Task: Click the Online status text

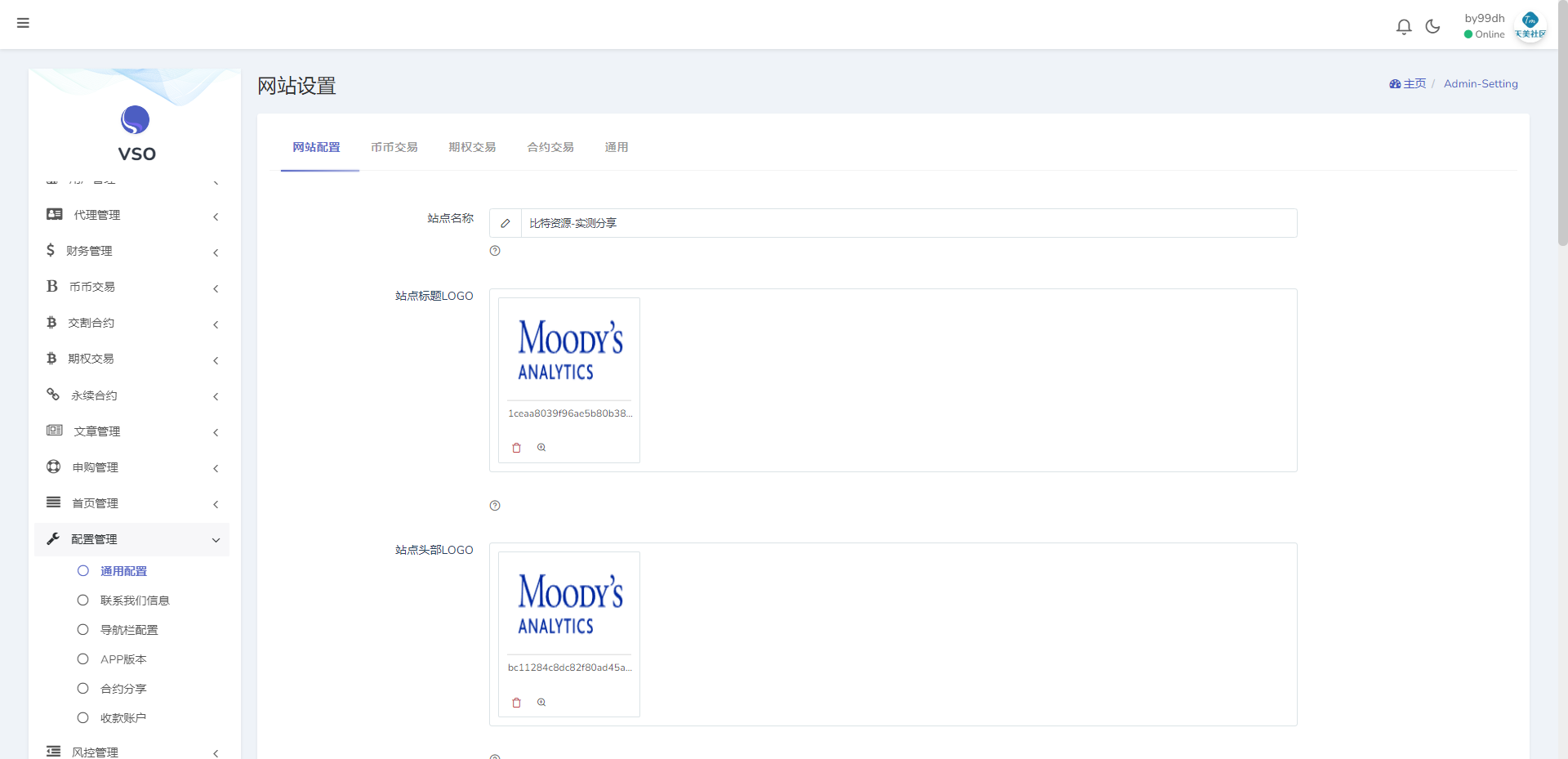Action: pyautogui.click(x=1490, y=34)
